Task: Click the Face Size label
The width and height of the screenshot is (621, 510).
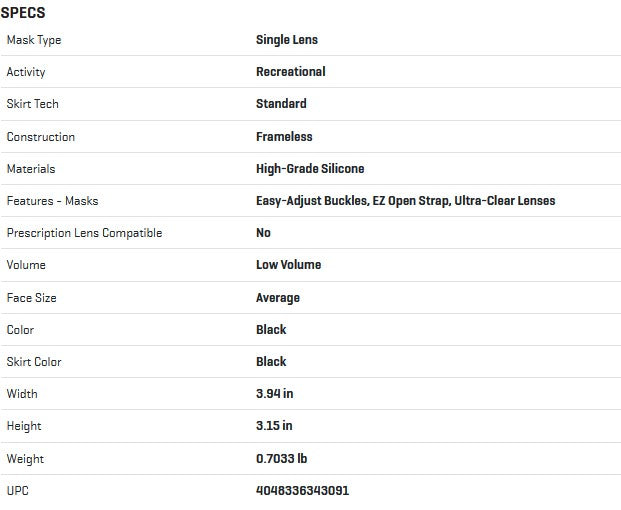Action: pos(32,298)
